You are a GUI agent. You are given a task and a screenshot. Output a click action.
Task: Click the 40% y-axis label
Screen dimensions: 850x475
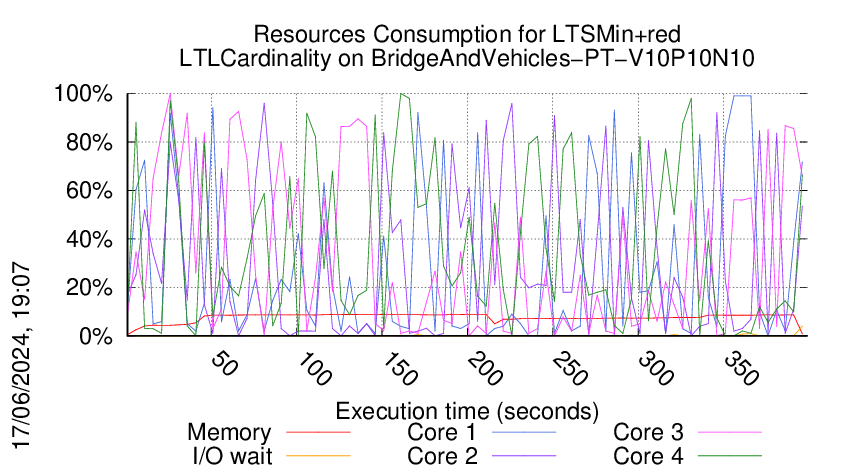89,239
